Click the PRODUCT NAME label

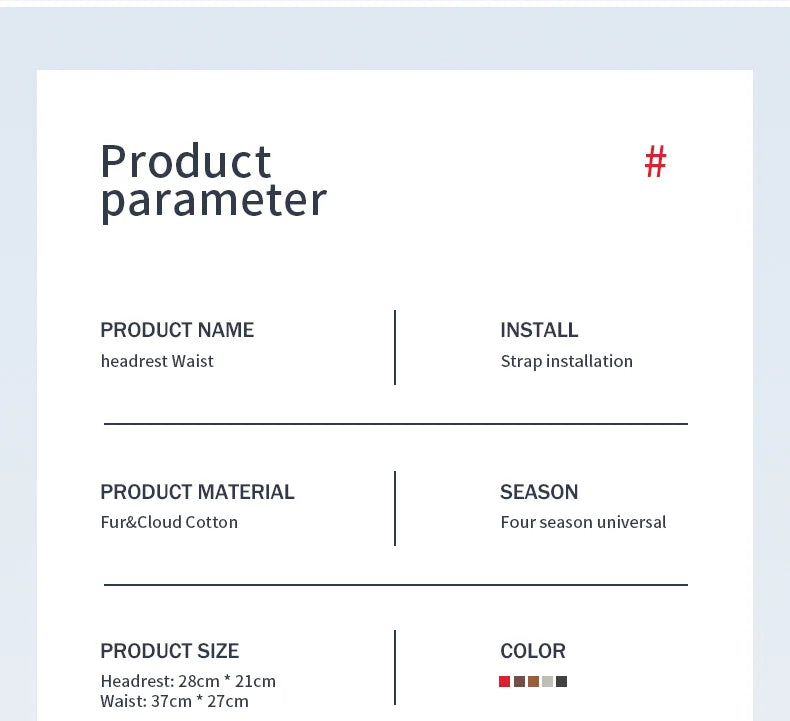pyautogui.click(x=177, y=330)
